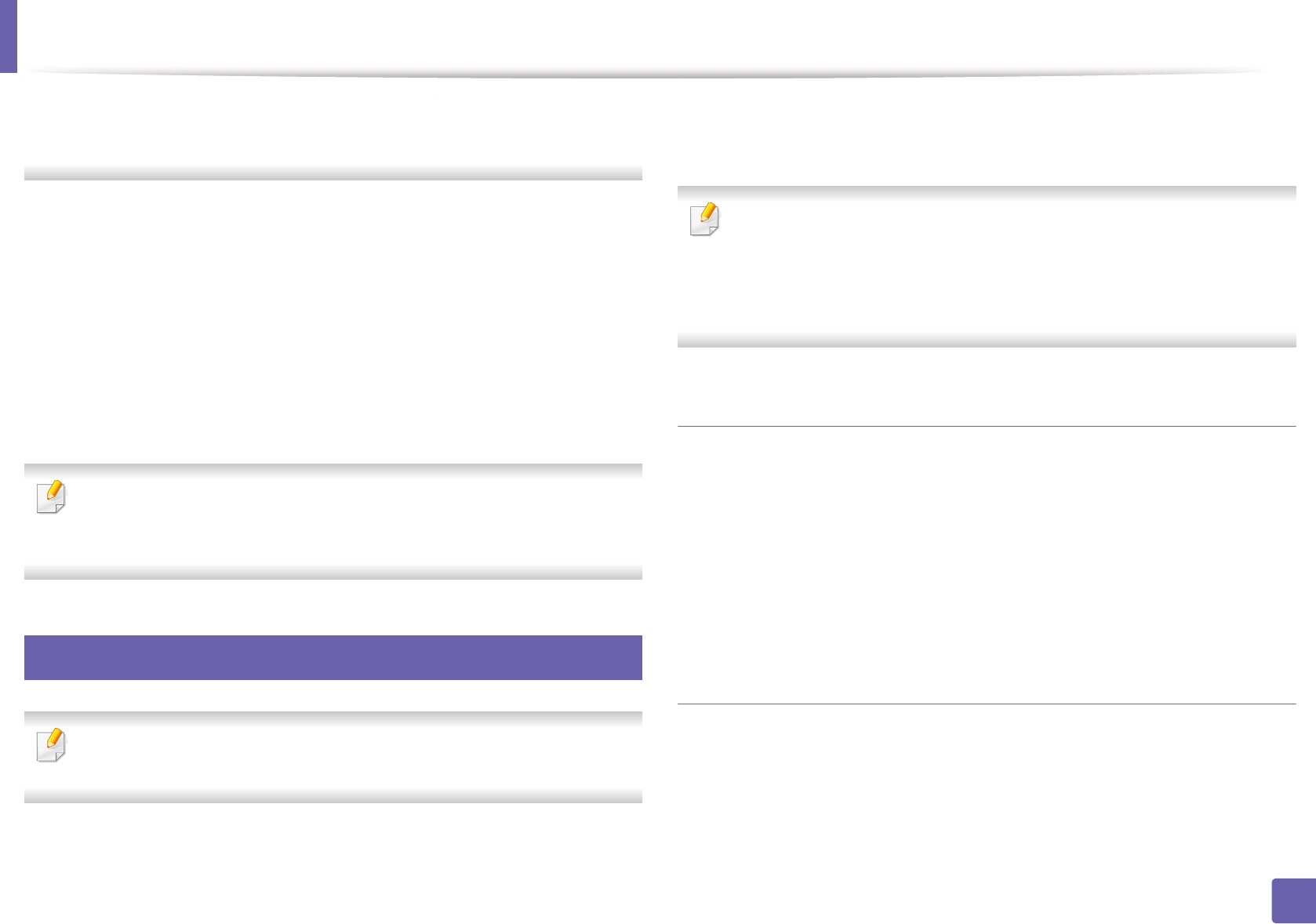The width and height of the screenshot is (1316, 924).
Task: Click the wide purple section heading banner
Action: tap(333, 657)
